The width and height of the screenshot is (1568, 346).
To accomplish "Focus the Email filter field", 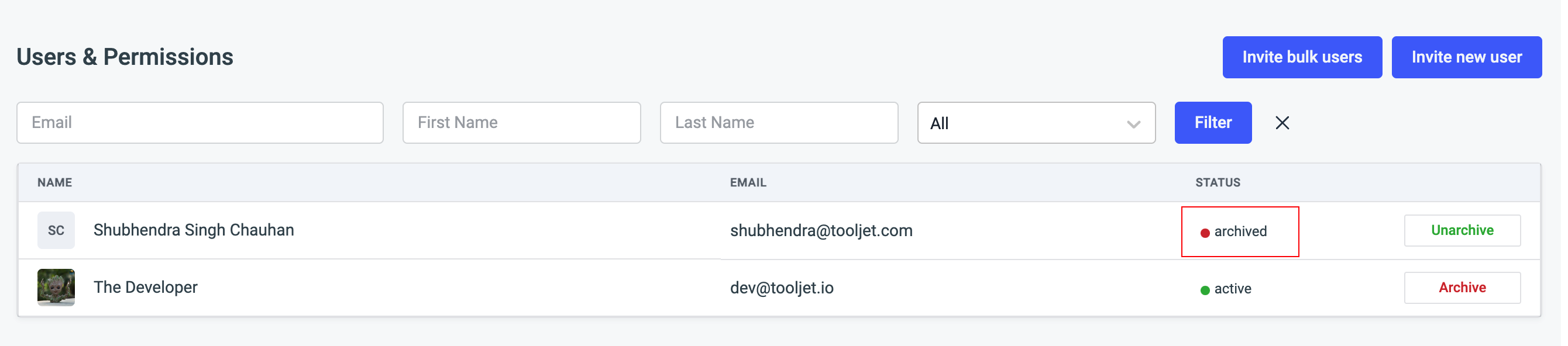I will click(200, 123).
